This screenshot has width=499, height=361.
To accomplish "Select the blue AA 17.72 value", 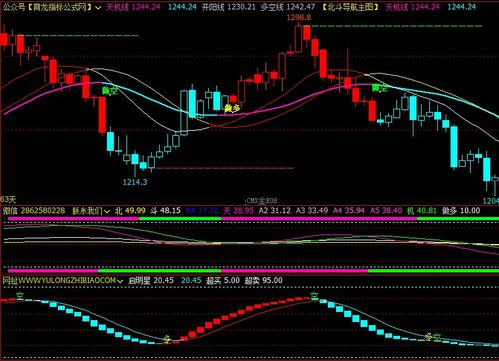I will (202, 211).
